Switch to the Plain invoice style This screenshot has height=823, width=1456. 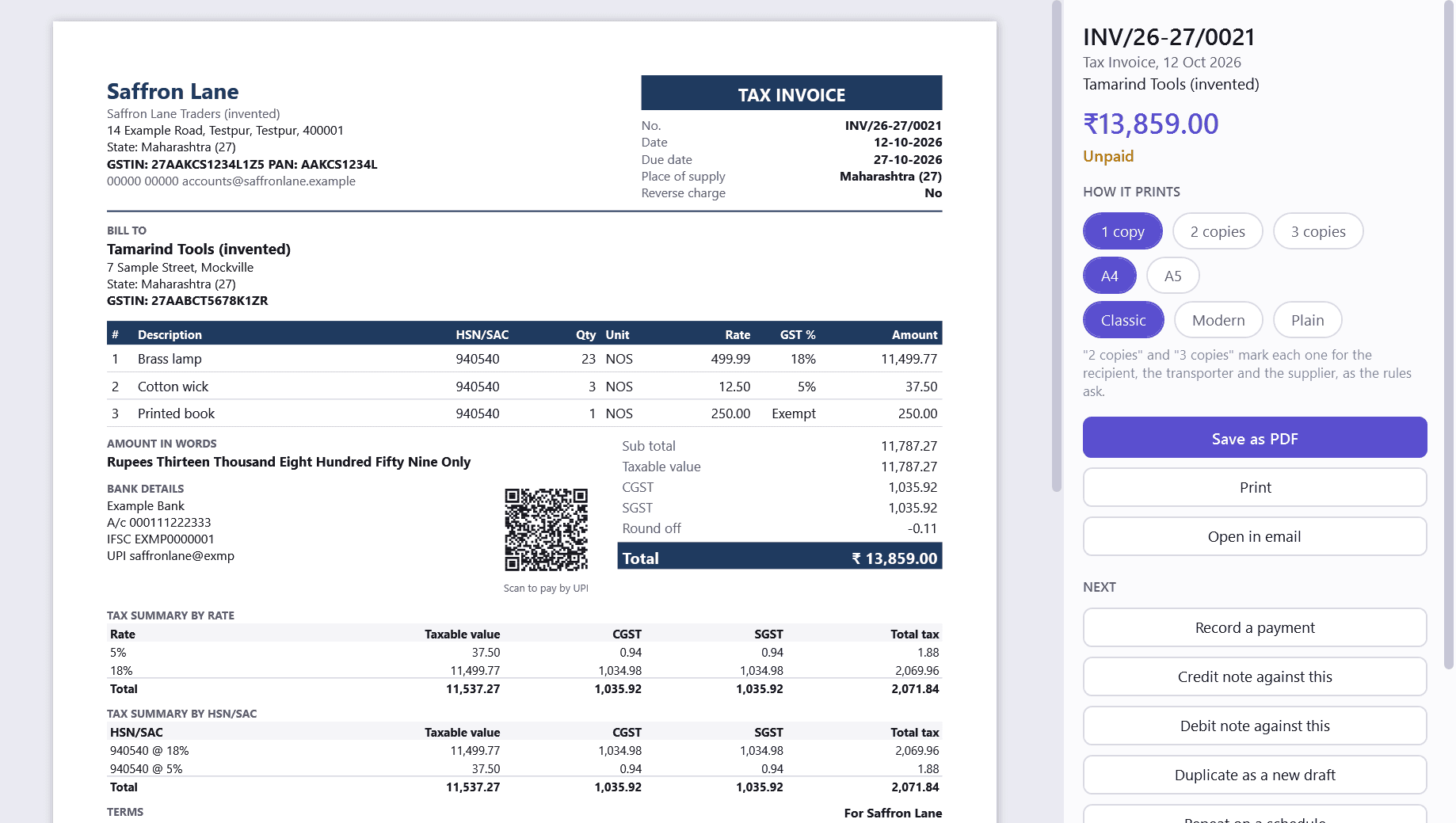1308,320
